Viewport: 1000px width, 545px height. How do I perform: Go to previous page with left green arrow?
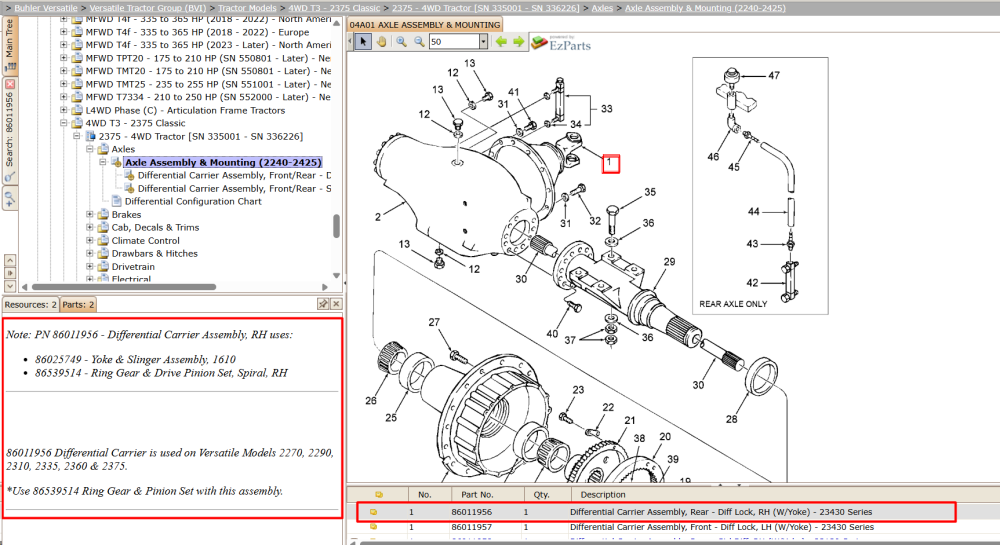point(501,41)
